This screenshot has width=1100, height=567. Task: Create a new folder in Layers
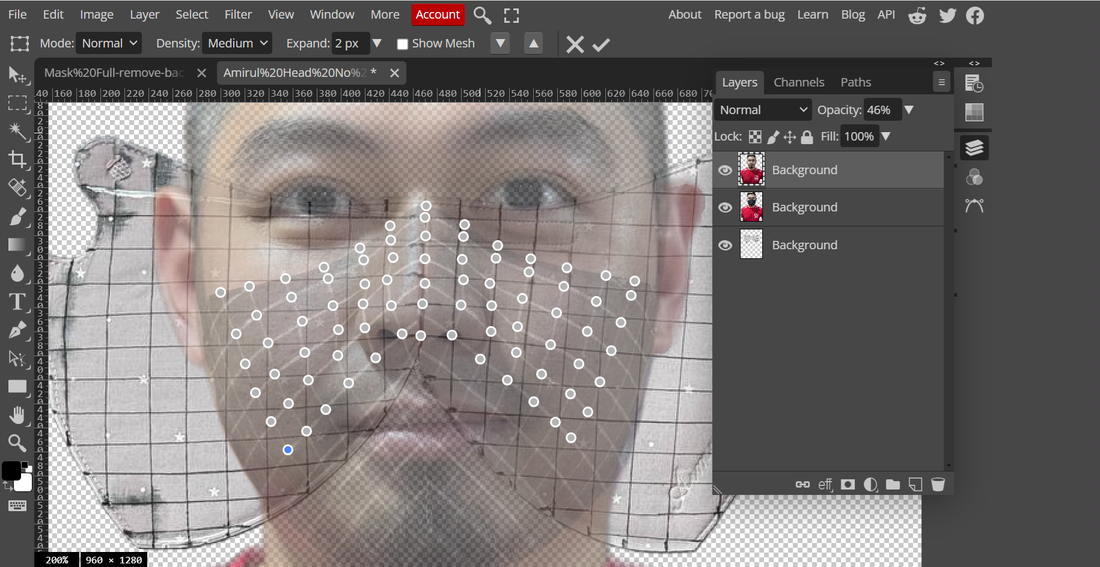coord(892,484)
